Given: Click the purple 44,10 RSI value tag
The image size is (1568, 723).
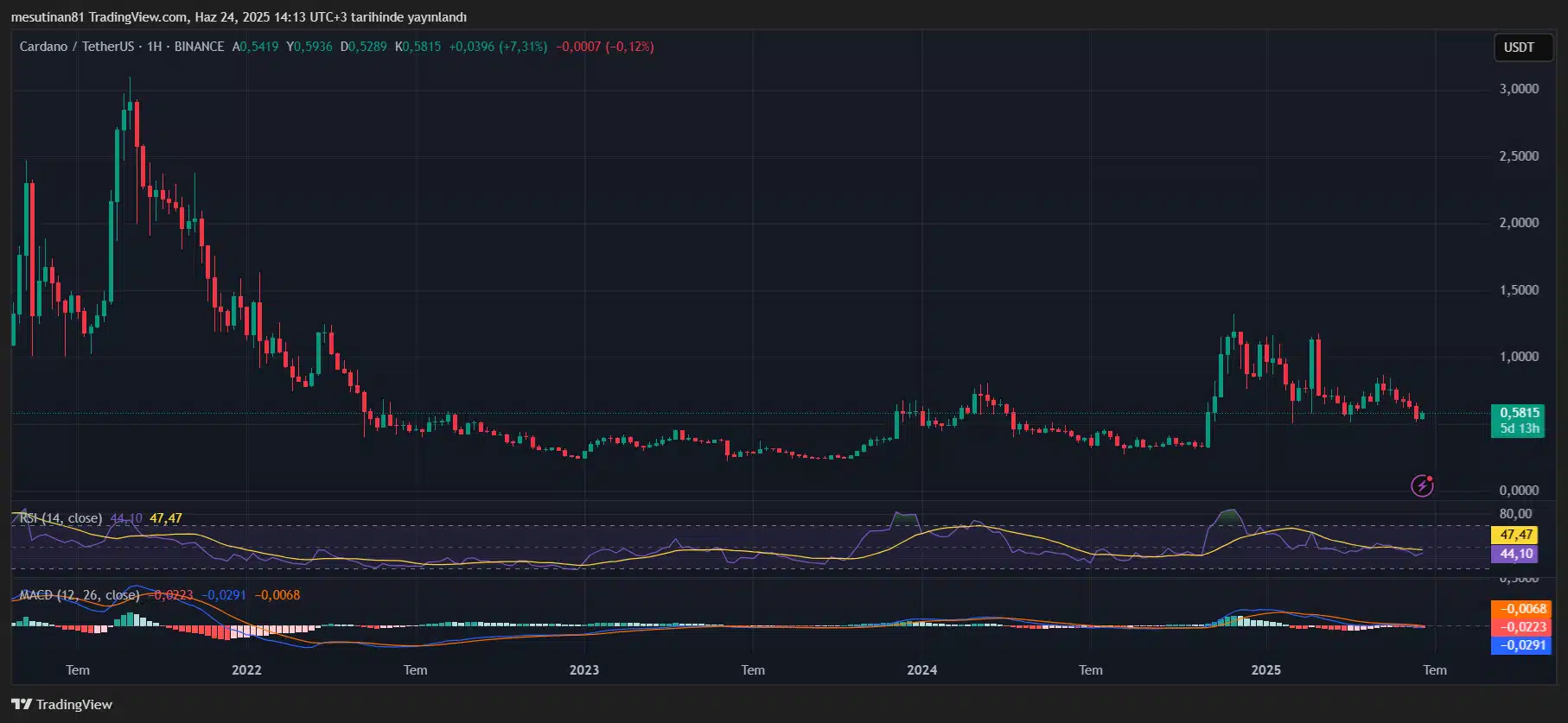Looking at the screenshot, I should [1515, 554].
